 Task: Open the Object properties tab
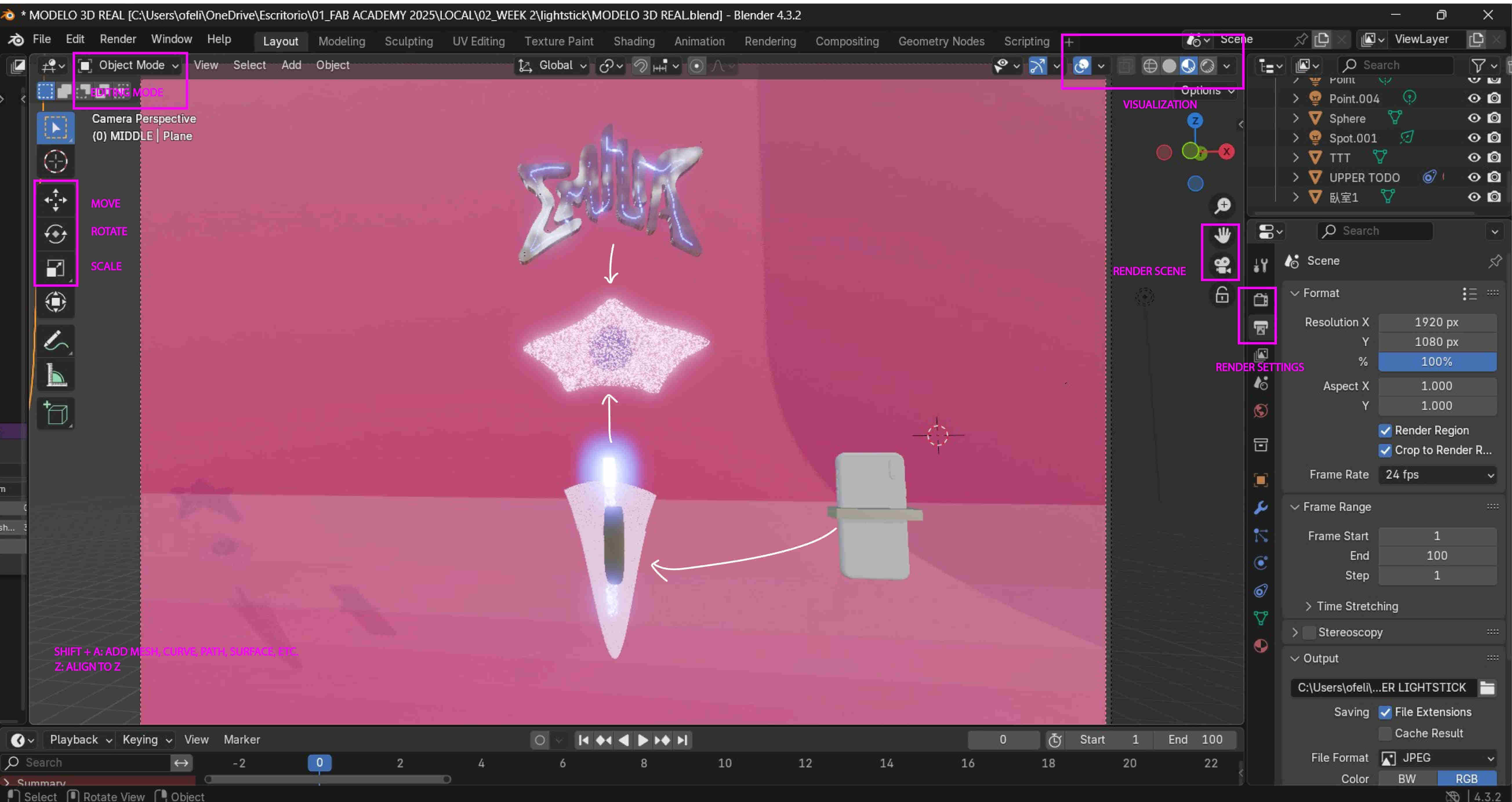(1261, 480)
